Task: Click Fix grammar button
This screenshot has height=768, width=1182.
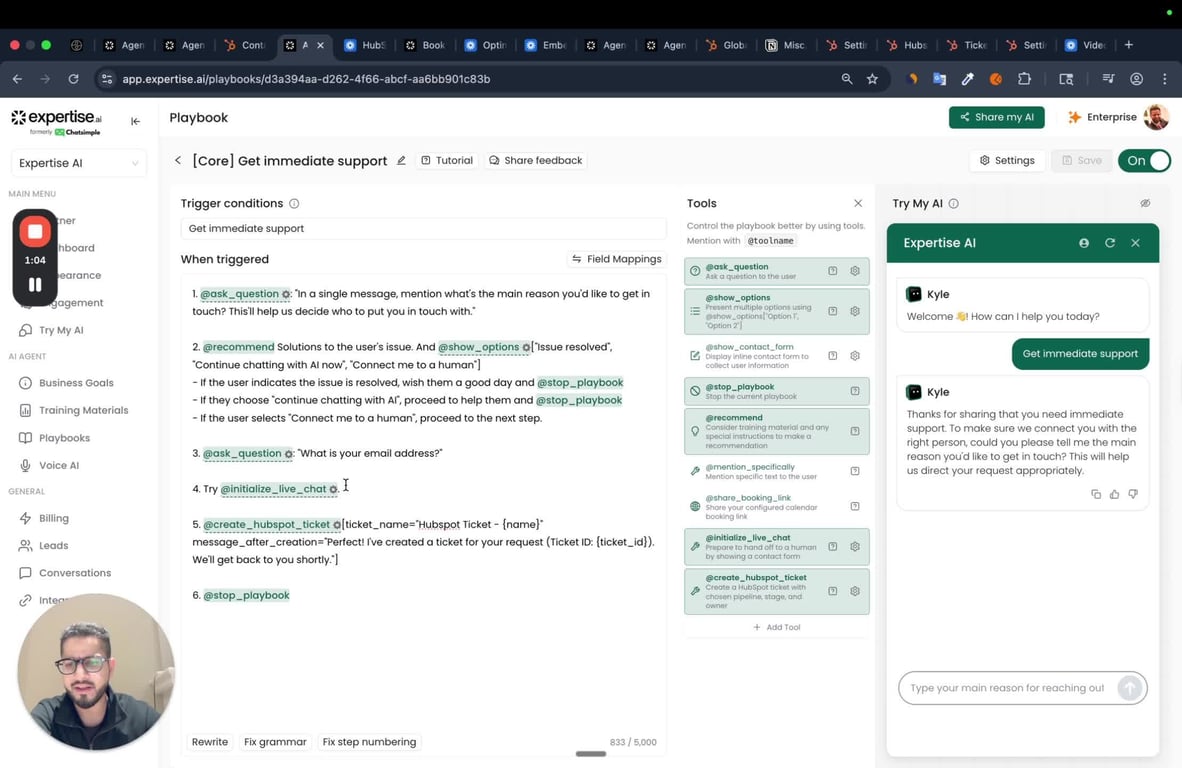Action: click(x=275, y=742)
